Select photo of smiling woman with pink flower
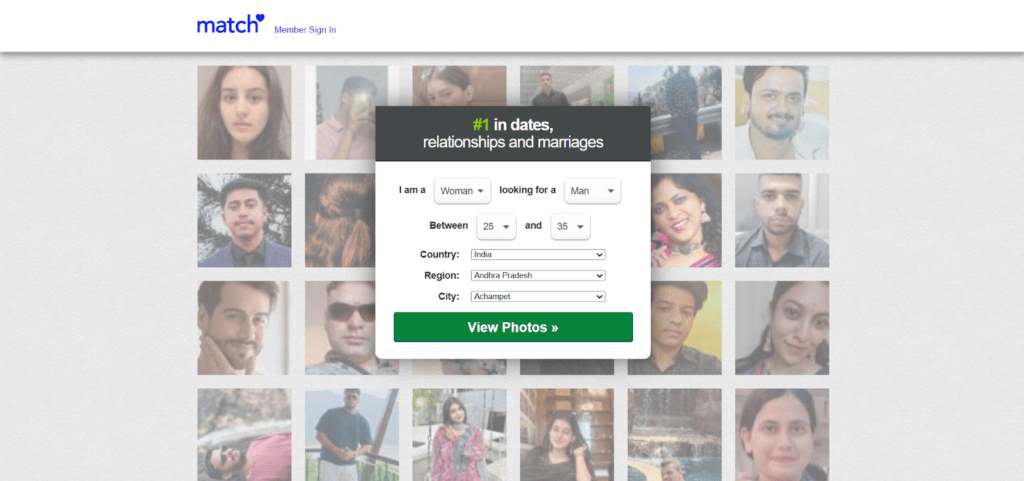 [686, 220]
